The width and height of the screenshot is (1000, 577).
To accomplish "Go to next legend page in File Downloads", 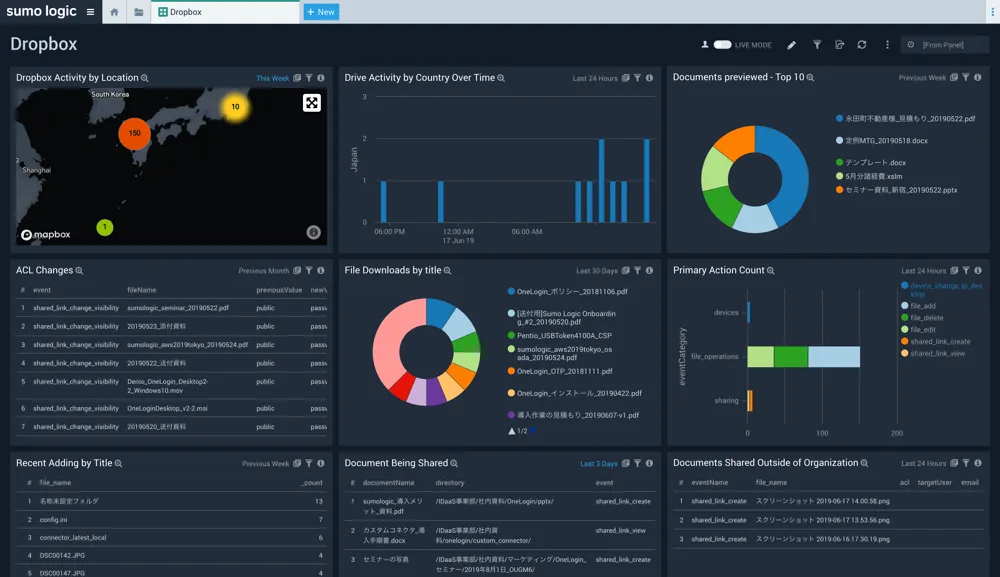I will click(x=533, y=431).
